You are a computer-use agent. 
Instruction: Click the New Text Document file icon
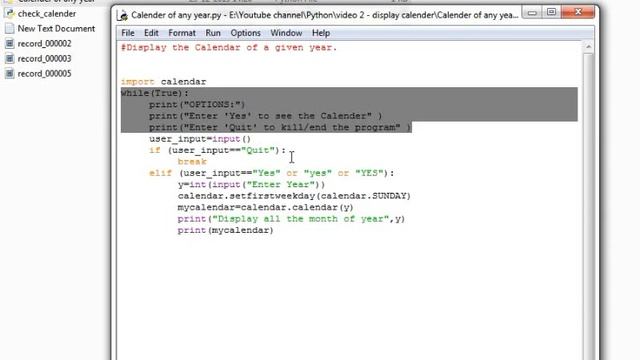9,29
